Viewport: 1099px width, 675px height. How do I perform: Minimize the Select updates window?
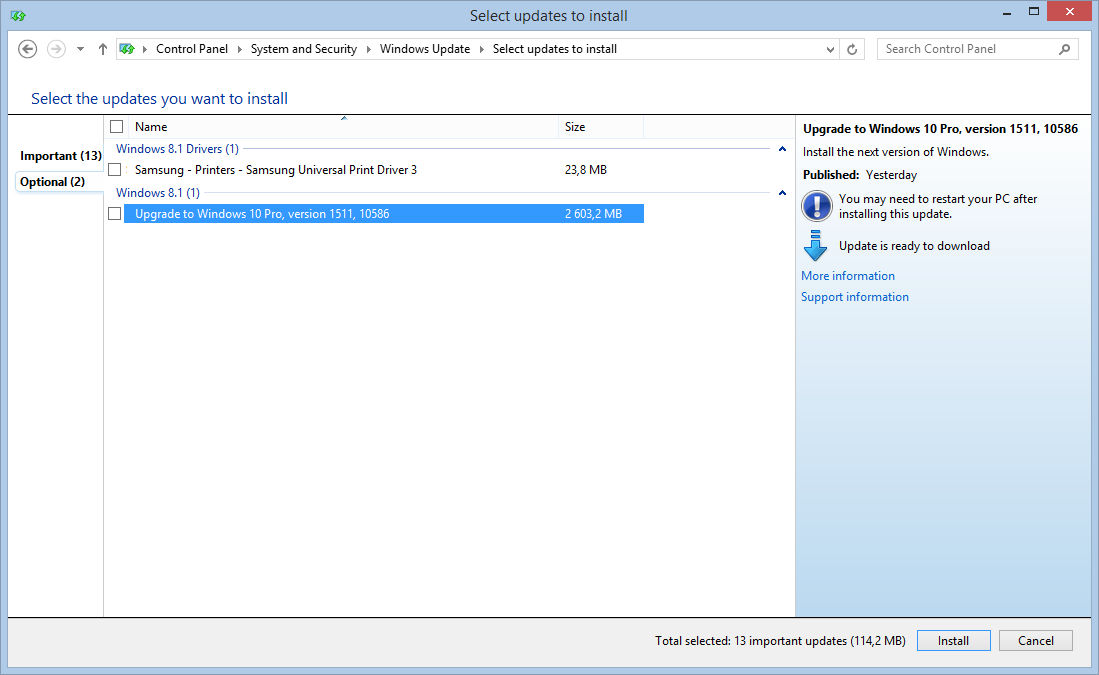click(x=1006, y=13)
